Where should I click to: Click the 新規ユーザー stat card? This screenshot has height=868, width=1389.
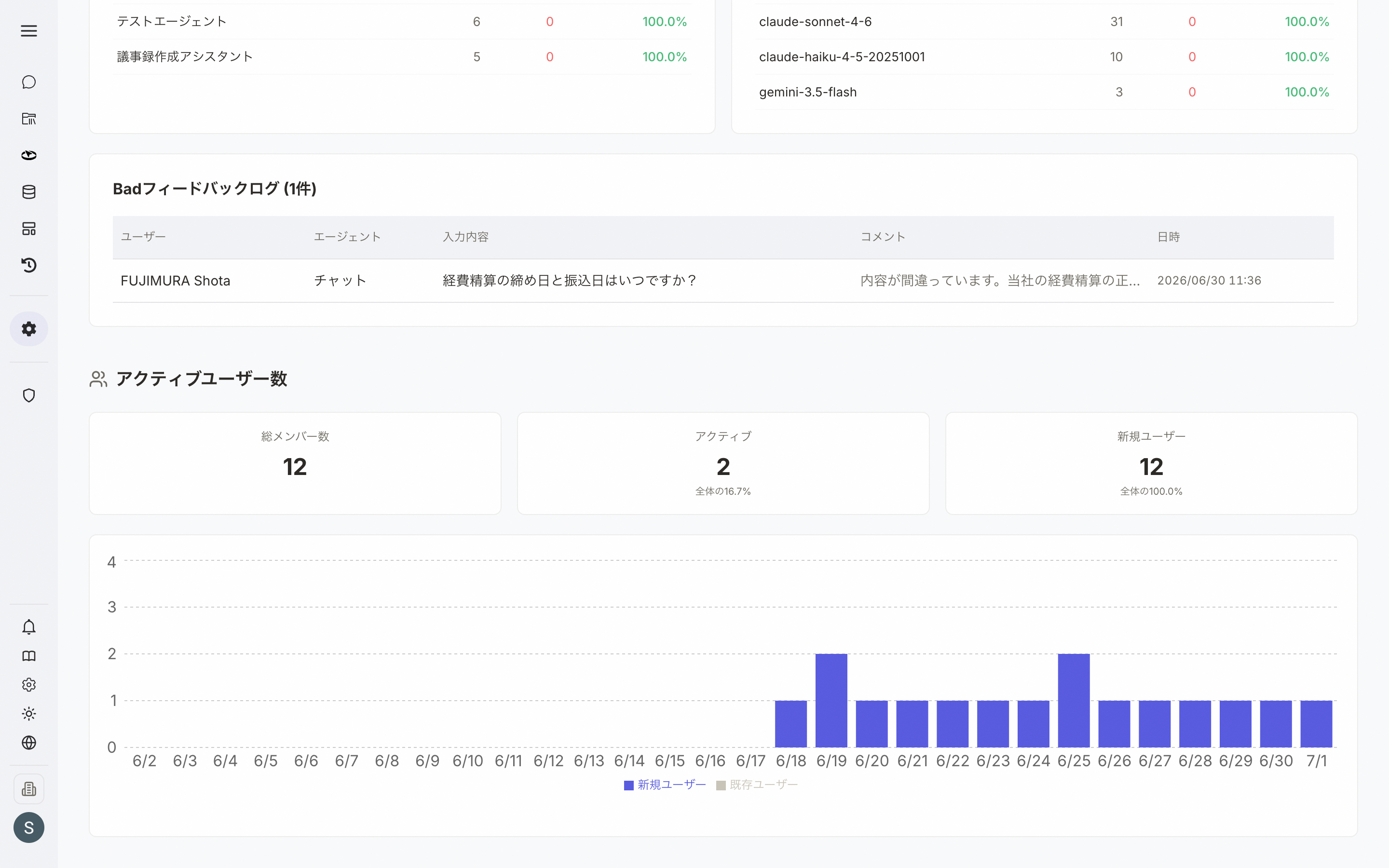[x=1151, y=463]
